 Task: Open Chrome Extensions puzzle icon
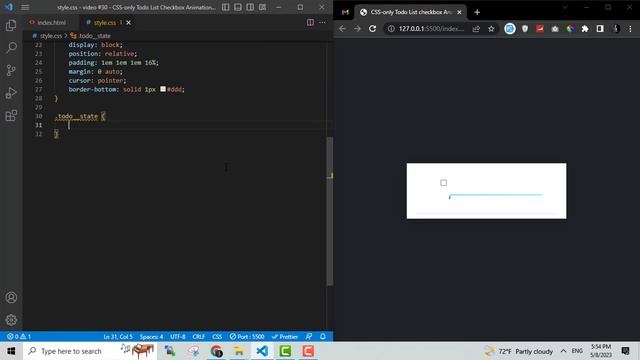point(585,29)
